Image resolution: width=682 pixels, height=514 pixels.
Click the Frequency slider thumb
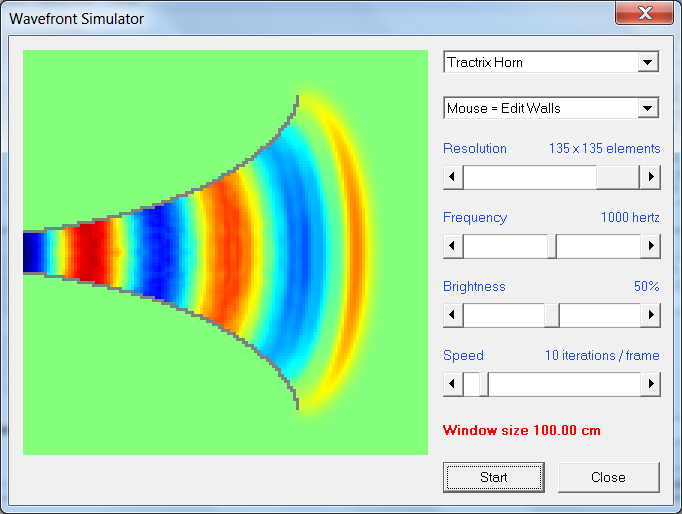coord(552,246)
